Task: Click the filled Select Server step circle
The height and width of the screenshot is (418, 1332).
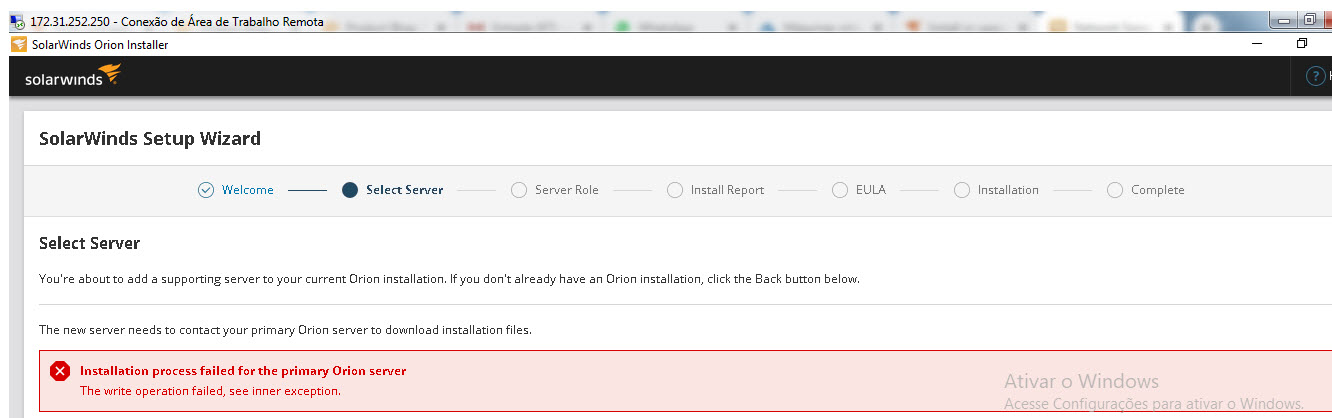Action: (x=350, y=190)
